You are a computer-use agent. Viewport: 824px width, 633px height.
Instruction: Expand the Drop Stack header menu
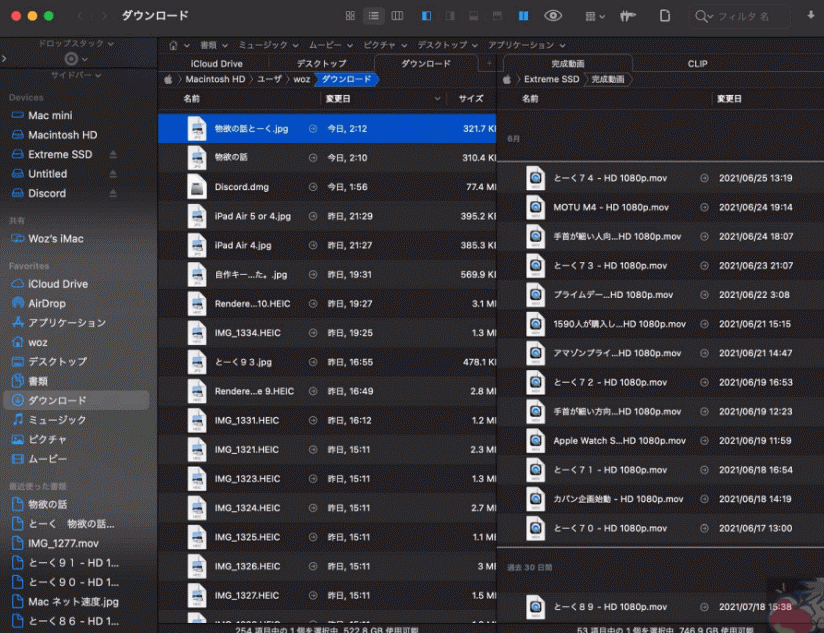pos(76,44)
